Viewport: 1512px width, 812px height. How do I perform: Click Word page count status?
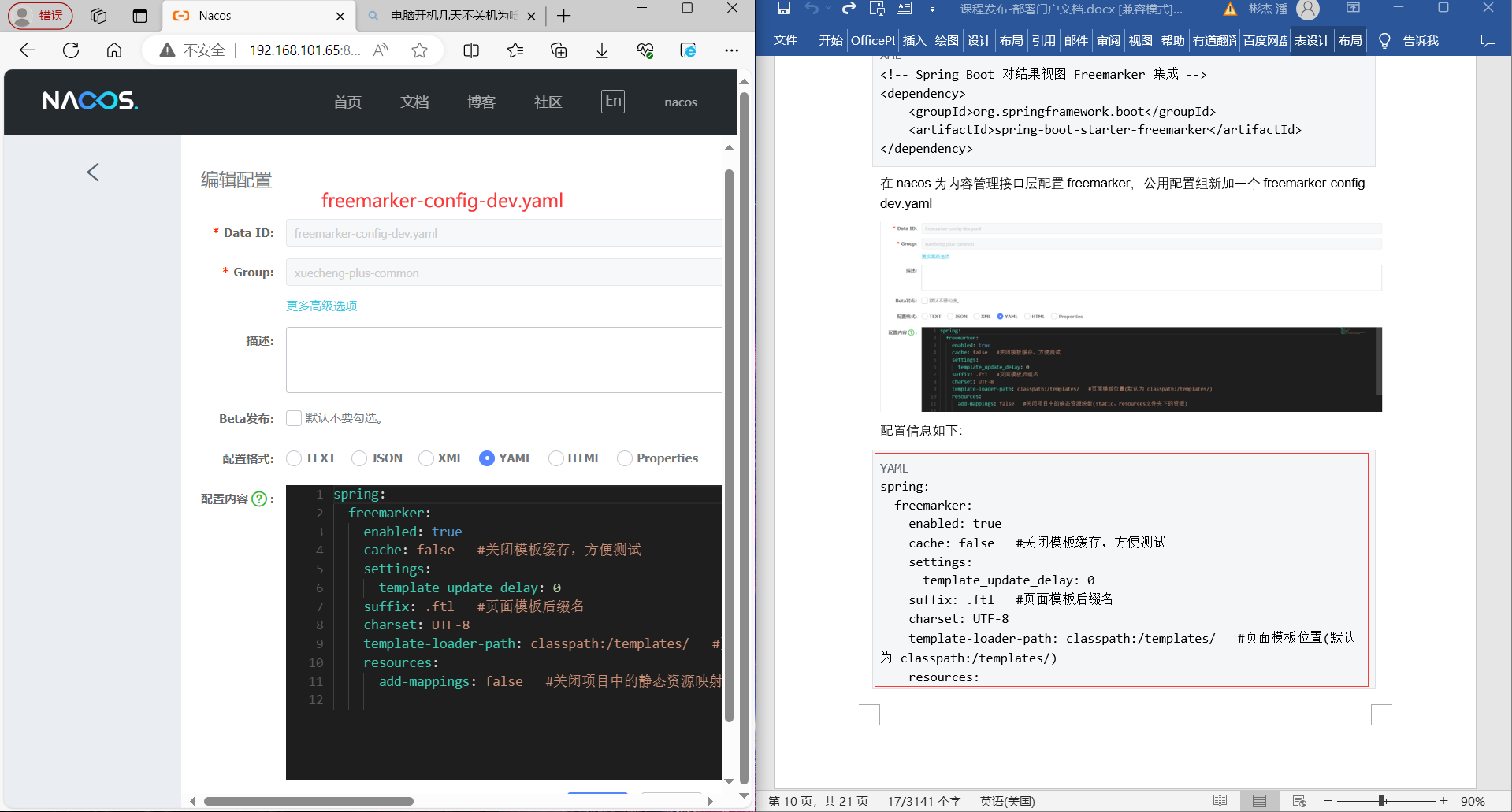click(818, 801)
